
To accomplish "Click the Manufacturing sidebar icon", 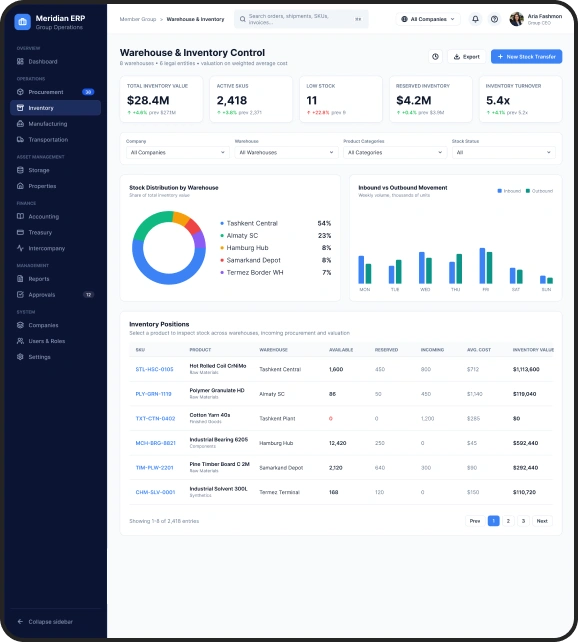I will (20, 124).
